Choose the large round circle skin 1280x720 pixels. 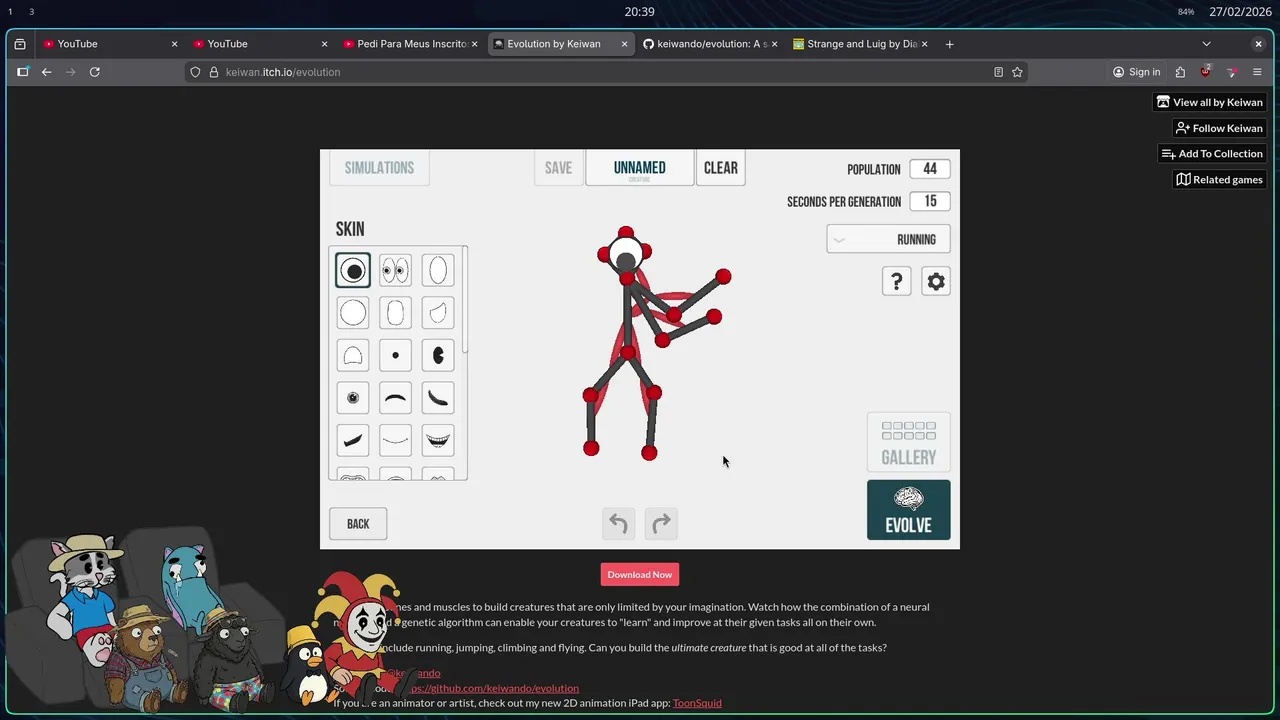point(353,313)
